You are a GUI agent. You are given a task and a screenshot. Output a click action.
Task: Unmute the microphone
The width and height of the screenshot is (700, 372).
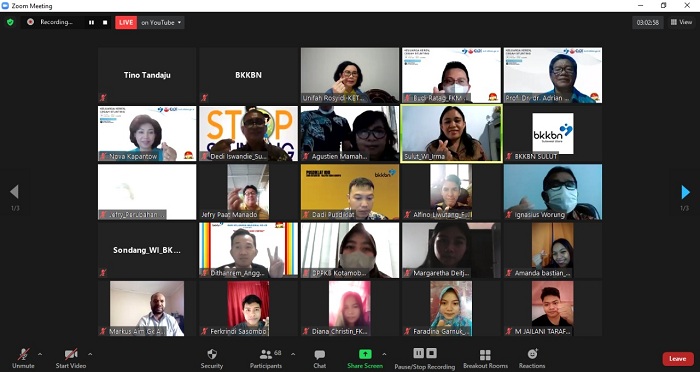[23, 359]
